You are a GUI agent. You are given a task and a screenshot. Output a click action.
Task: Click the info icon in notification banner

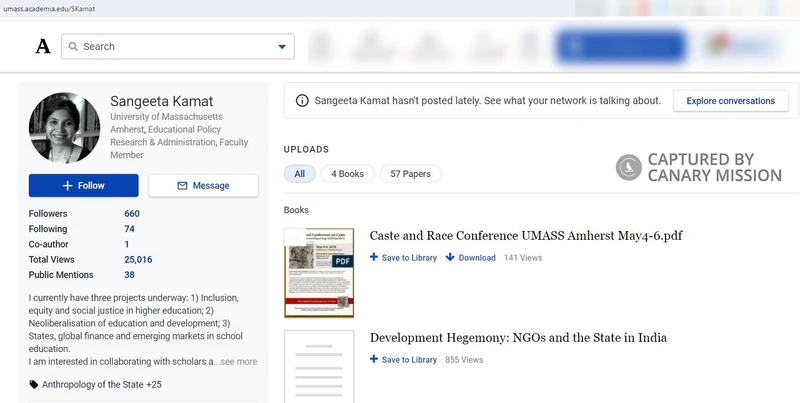[x=302, y=101]
